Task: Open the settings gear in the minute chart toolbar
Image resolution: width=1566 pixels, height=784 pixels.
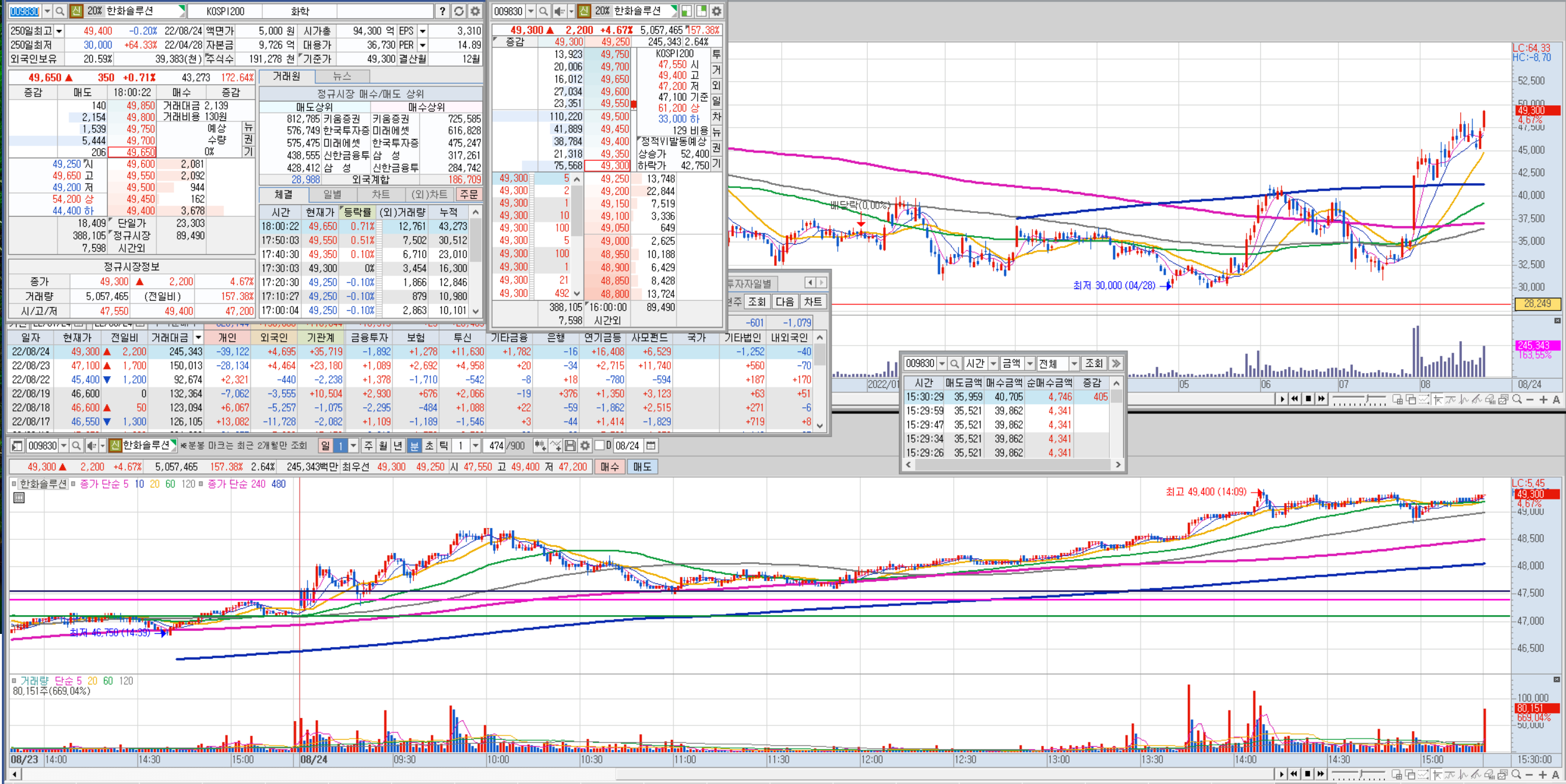Action: click(585, 446)
